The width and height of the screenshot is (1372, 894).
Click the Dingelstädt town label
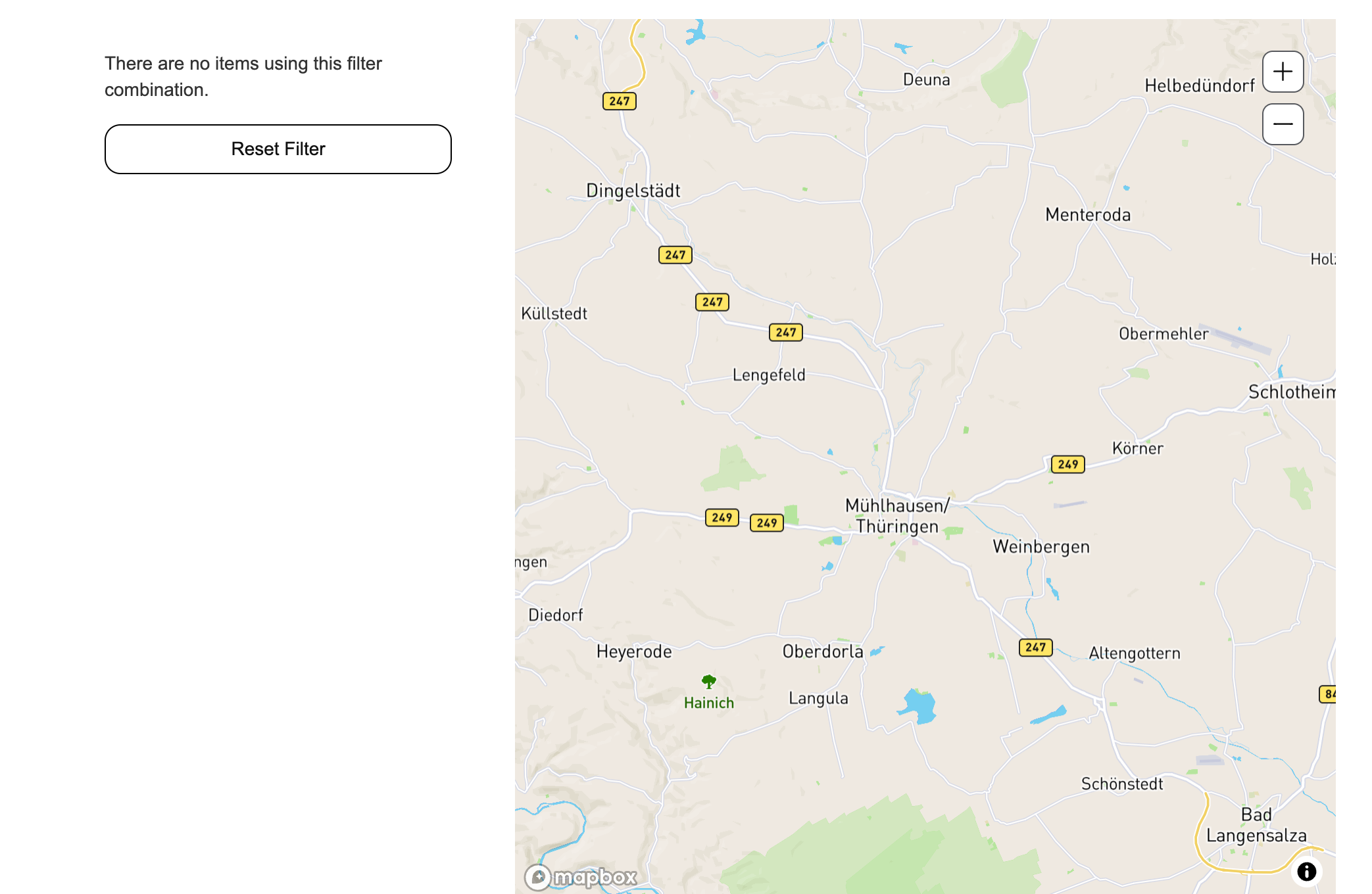click(633, 191)
